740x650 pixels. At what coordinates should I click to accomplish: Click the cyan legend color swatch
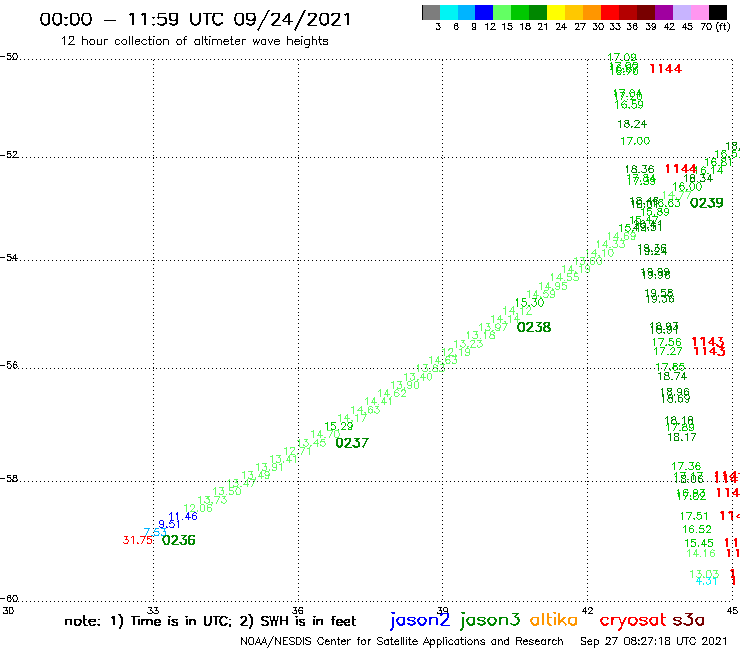[449, 12]
